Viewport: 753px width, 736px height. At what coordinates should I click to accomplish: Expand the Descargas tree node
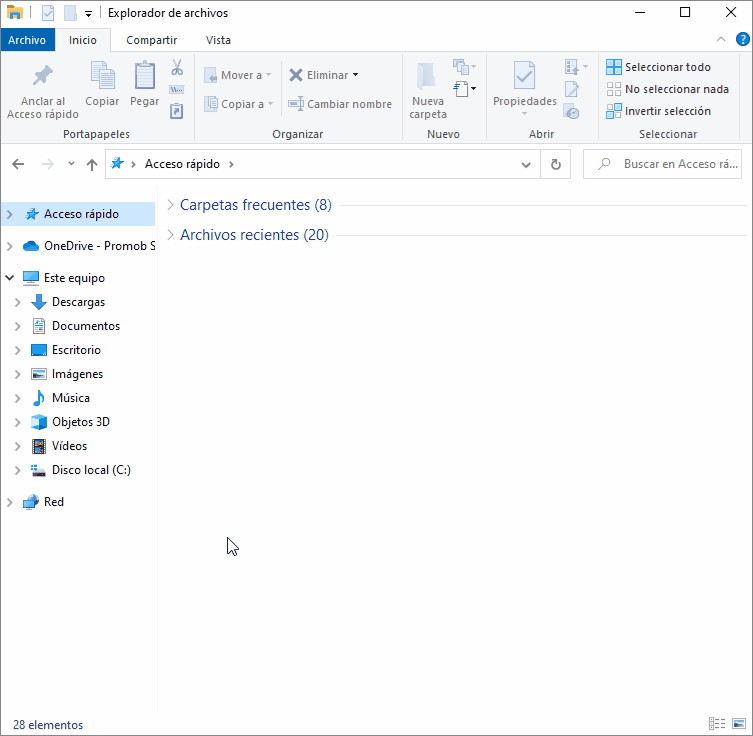tap(18, 302)
